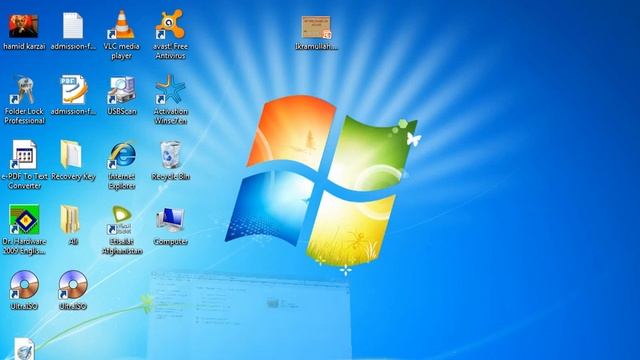Open VLC media player shortcut

click(x=121, y=25)
